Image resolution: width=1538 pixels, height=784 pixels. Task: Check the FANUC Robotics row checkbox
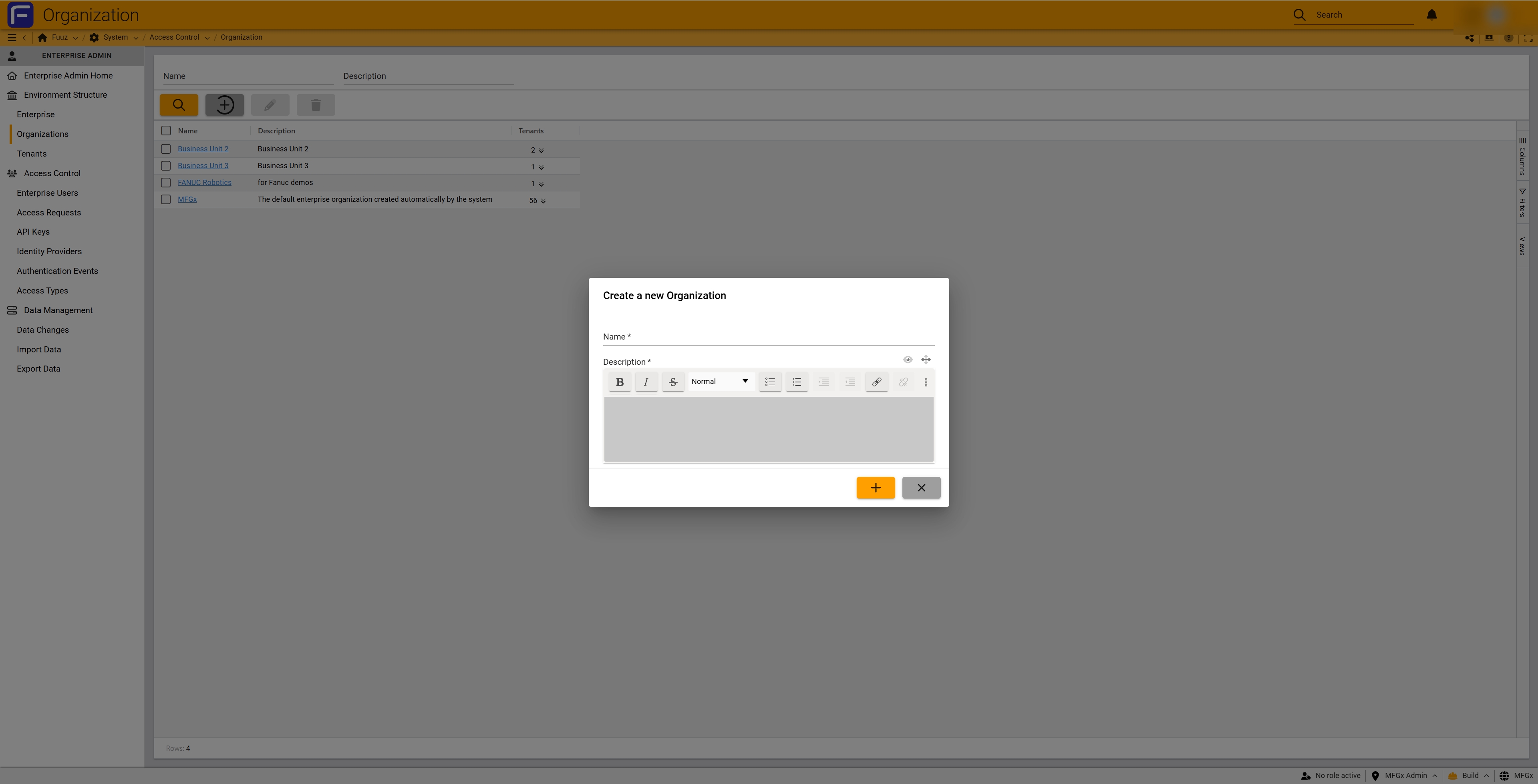click(x=166, y=182)
